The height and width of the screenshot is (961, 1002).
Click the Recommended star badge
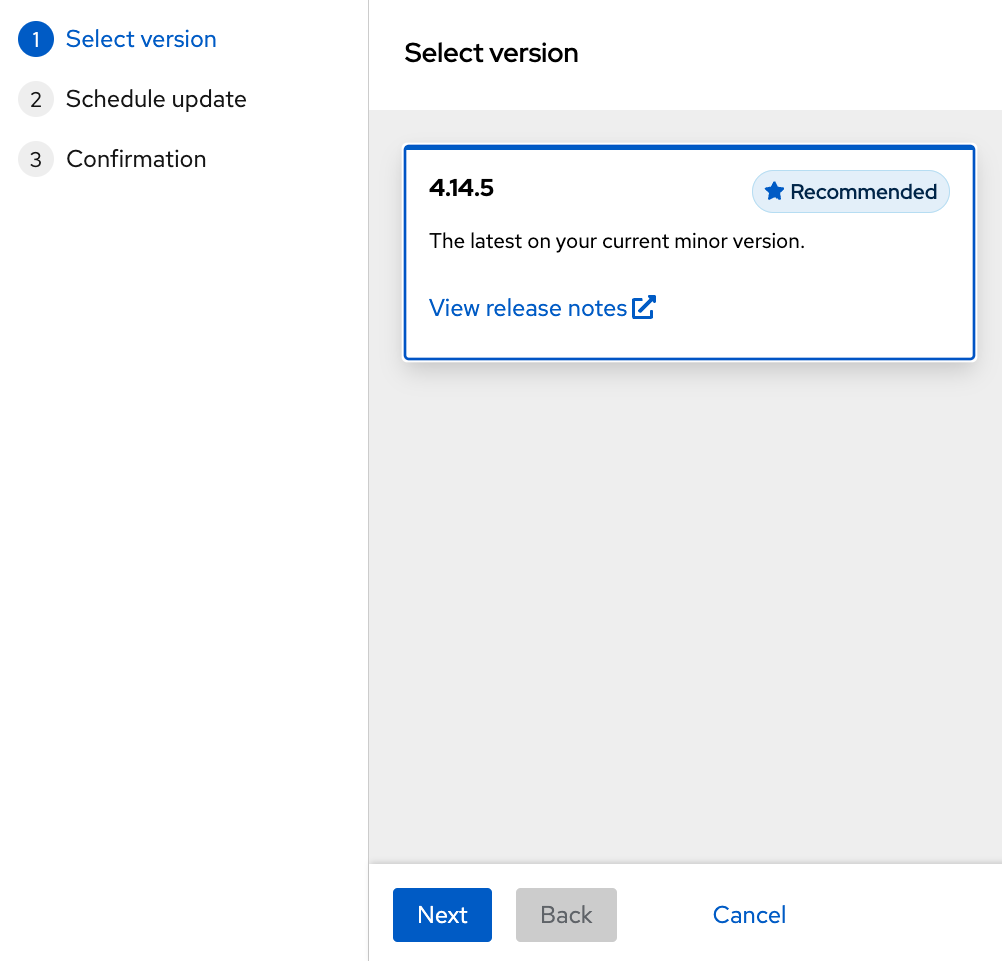click(x=851, y=191)
